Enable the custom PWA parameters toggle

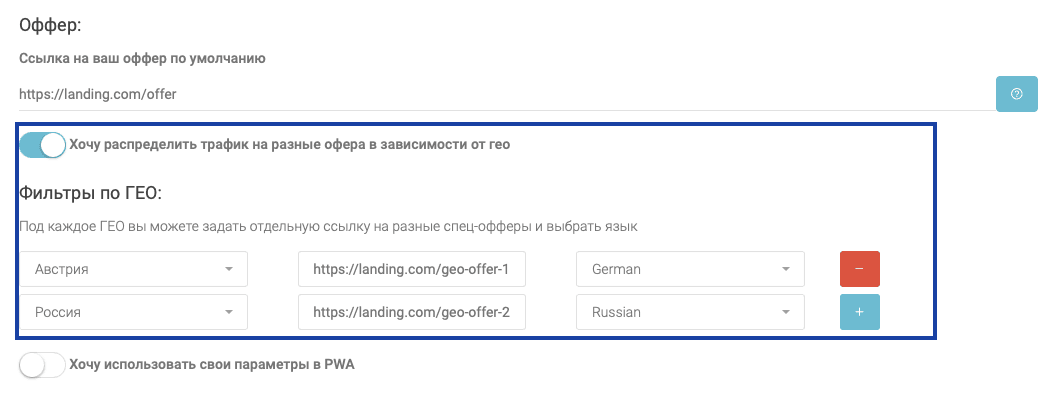click(42, 365)
